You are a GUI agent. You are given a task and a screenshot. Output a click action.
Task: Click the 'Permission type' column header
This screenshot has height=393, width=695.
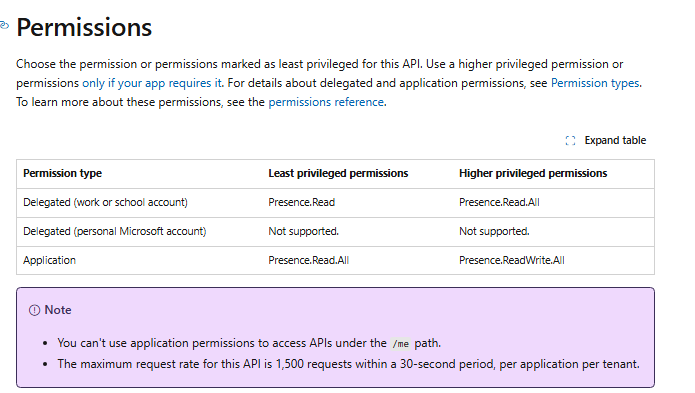coord(62,173)
